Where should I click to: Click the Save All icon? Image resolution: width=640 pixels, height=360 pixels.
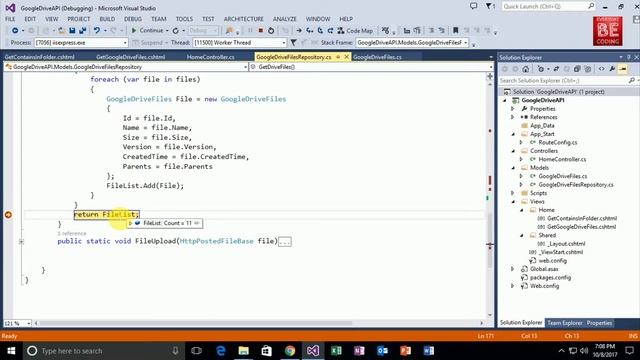tap(82, 31)
